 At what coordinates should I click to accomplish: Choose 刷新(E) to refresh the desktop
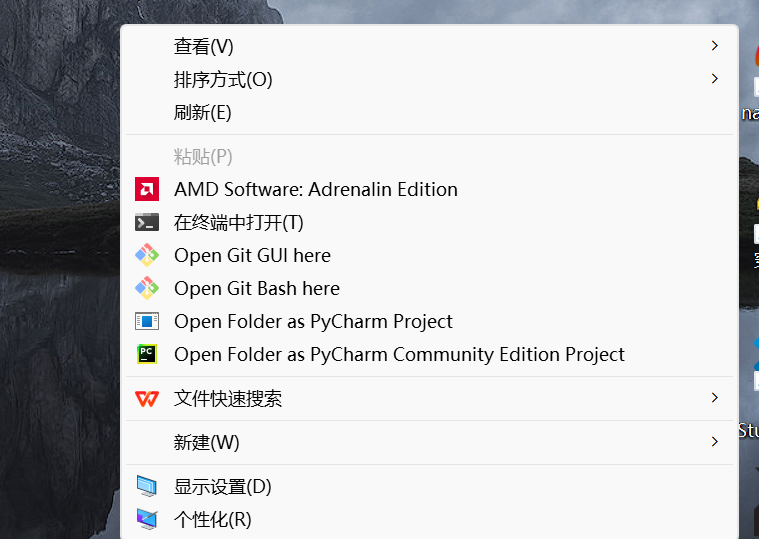coord(202,112)
